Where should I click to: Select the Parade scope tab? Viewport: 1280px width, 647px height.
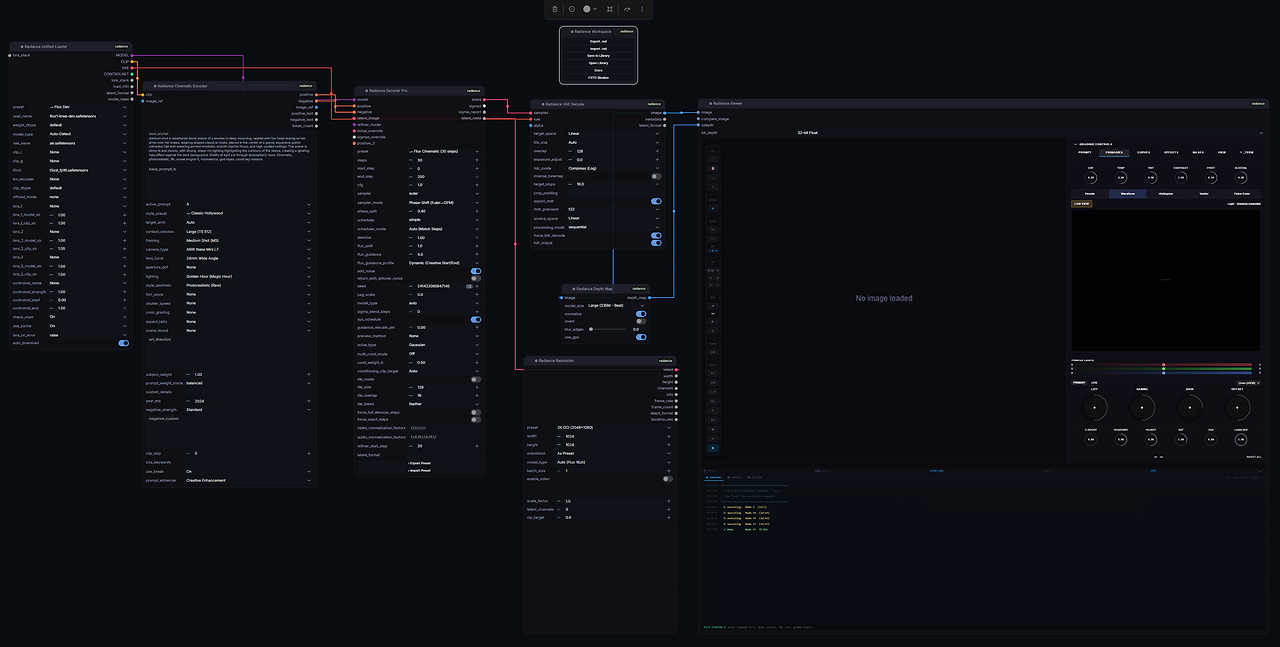pos(1089,193)
